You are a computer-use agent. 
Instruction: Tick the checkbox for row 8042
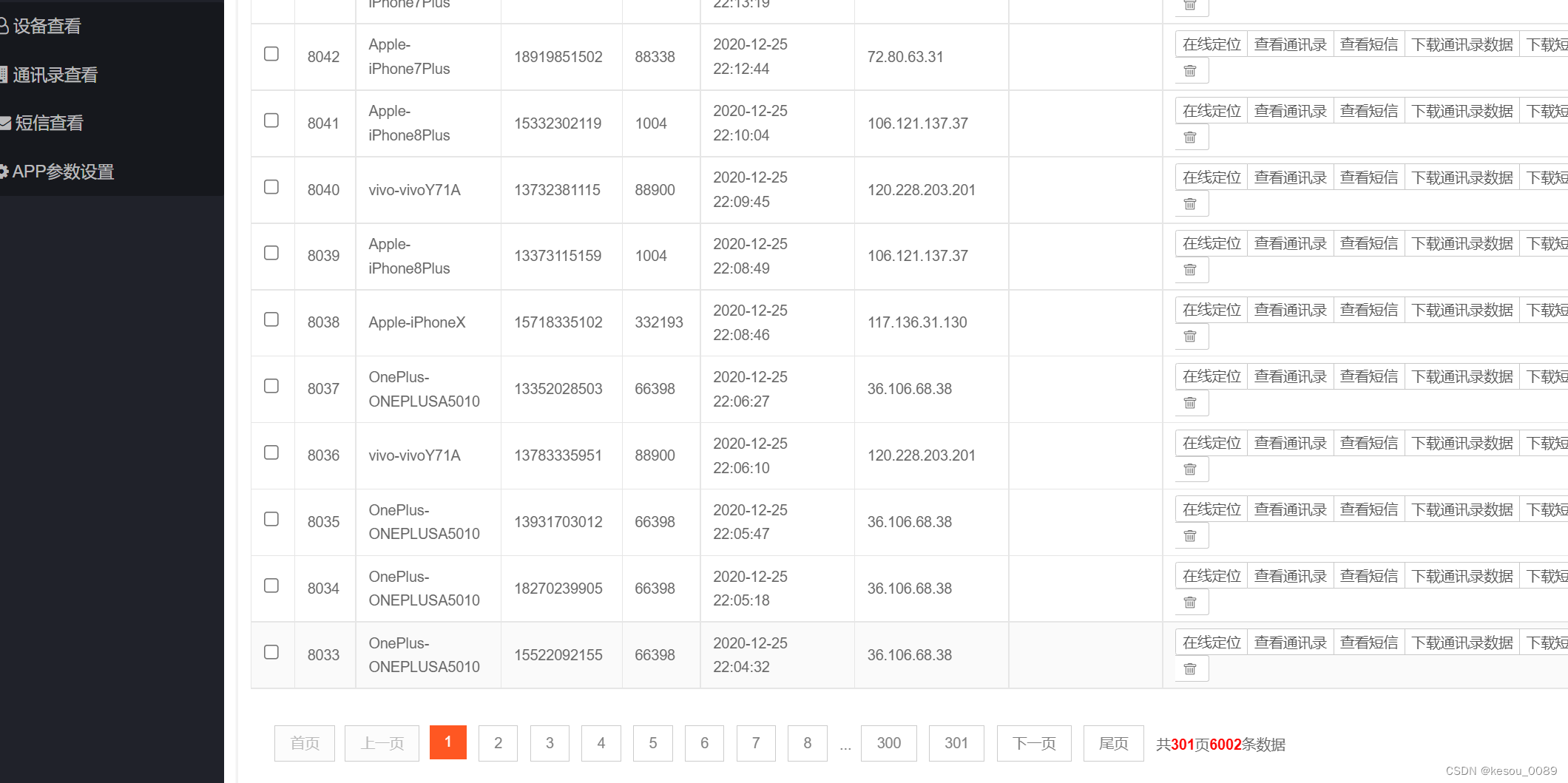pos(271,54)
